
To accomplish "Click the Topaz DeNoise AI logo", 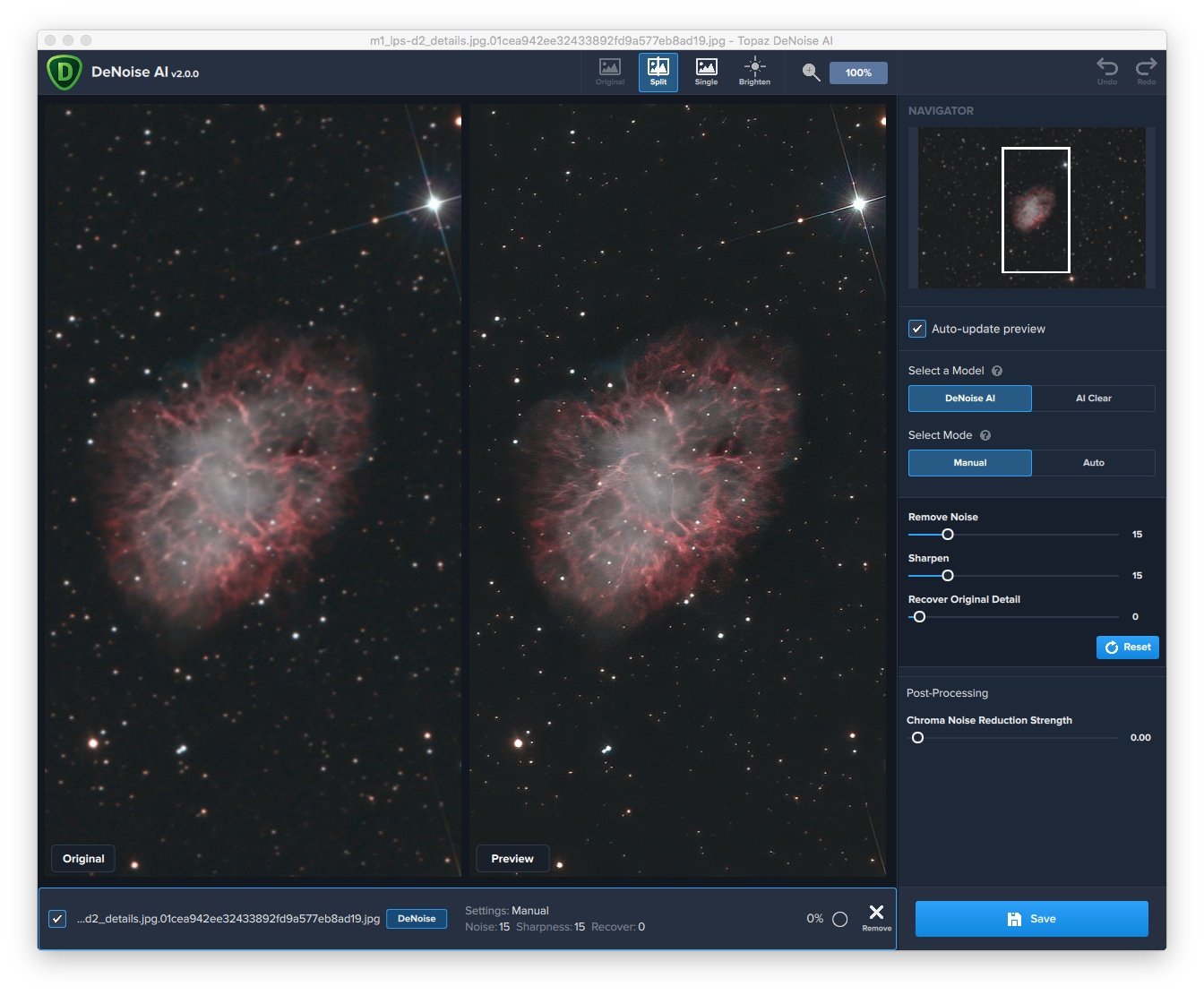I will point(64,73).
